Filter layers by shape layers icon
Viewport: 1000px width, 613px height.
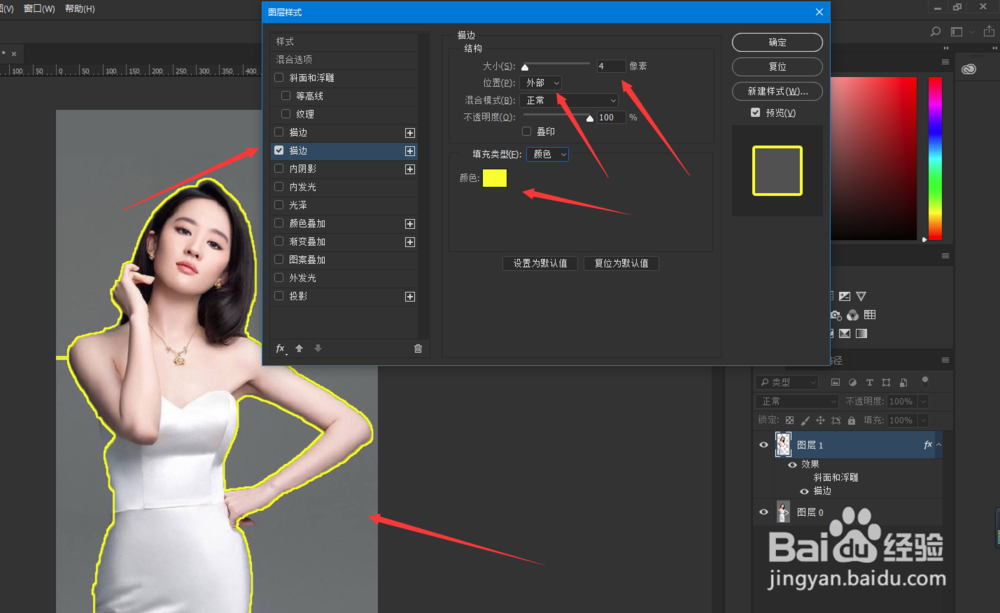pyautogui.click(x=886, y=382)
